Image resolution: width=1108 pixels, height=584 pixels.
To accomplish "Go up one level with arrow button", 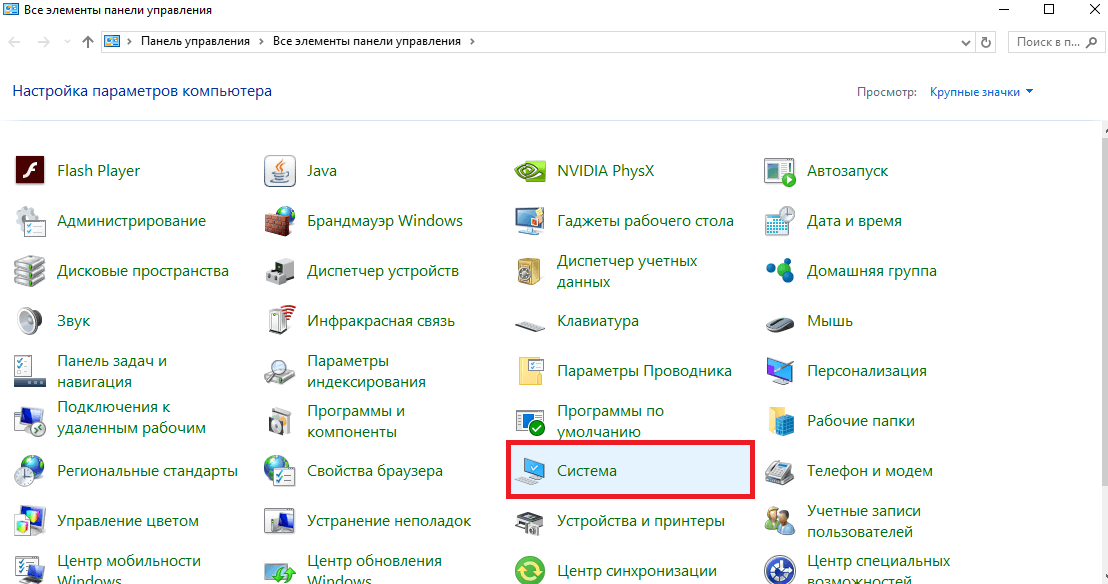I will [88, 42].
